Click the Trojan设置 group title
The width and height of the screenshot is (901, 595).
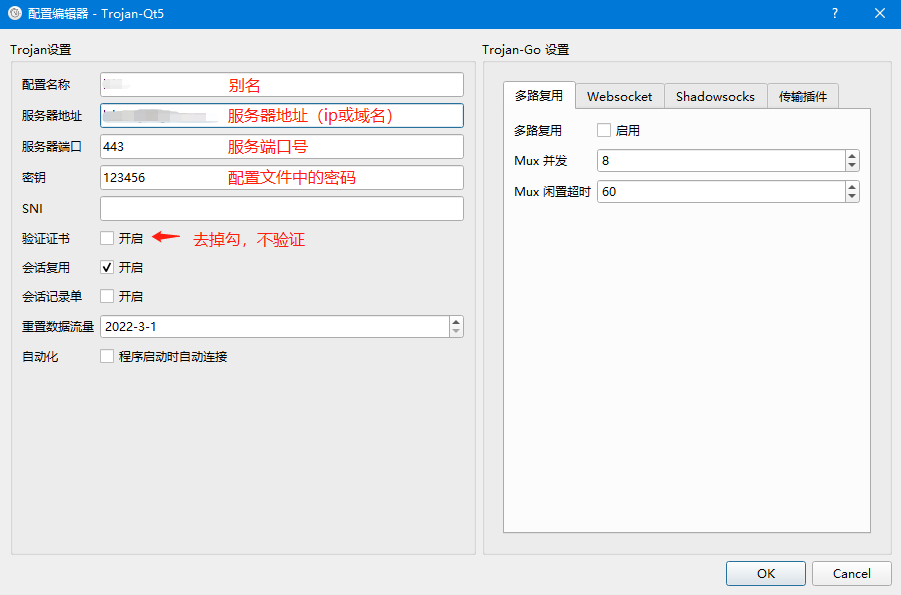tap(41, 50)
